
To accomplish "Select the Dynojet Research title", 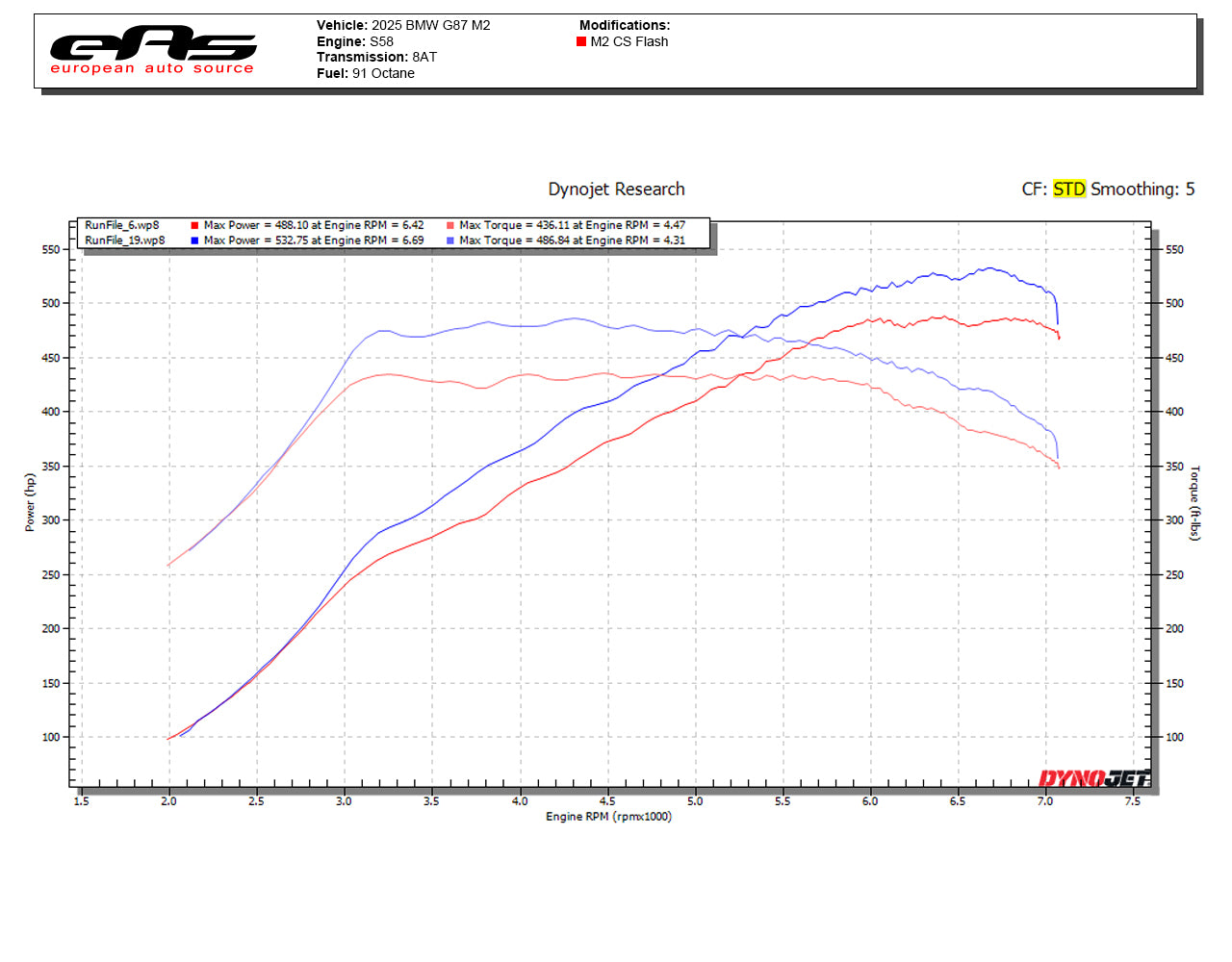I will 616,190.
